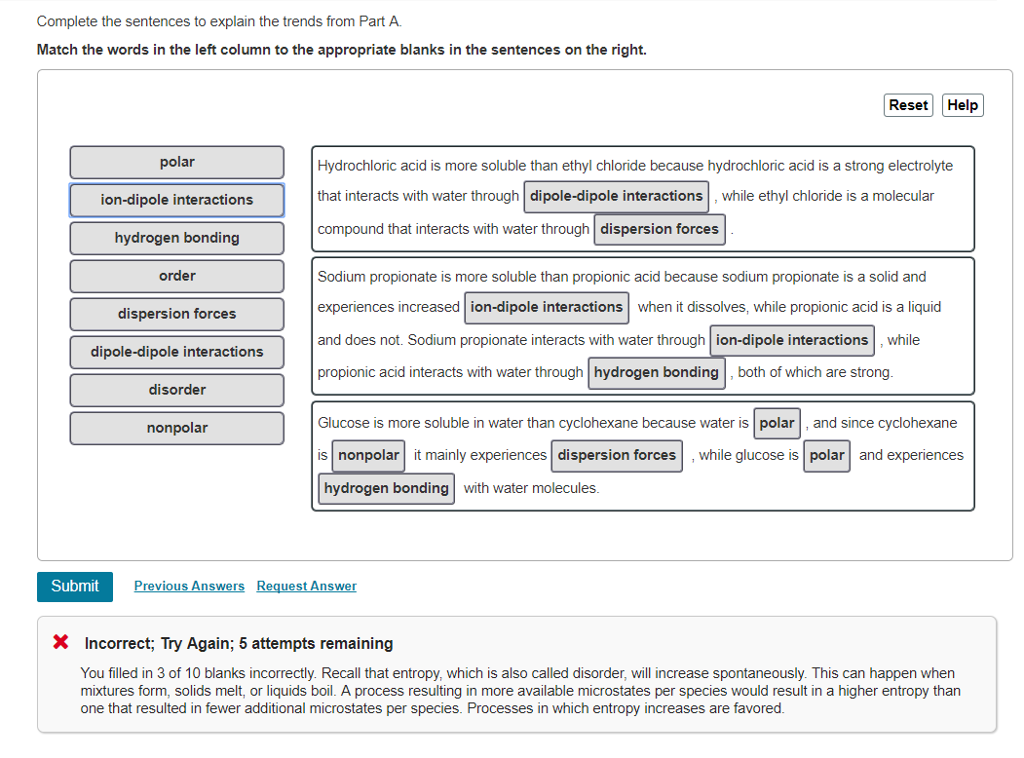
Task: Select the 'ion-dipole interactions' word tile
Action: [x=176, y=200]
